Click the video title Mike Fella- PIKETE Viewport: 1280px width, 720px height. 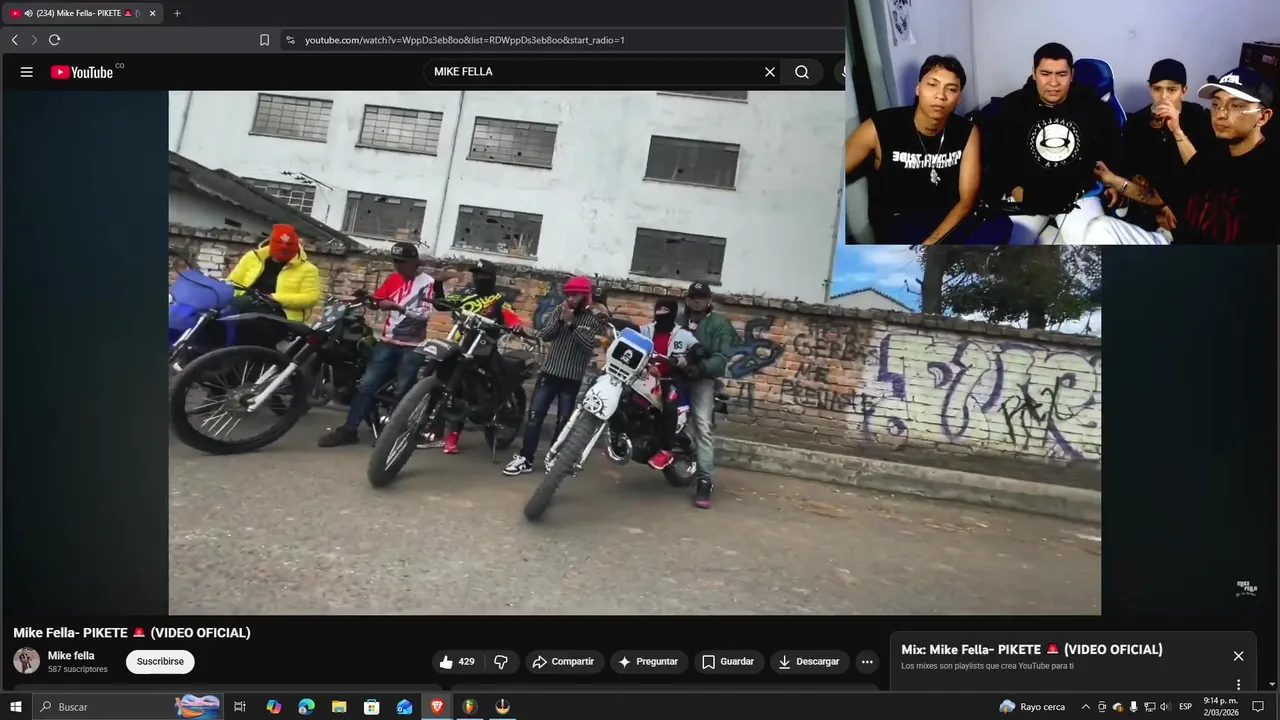pos(132,633)
